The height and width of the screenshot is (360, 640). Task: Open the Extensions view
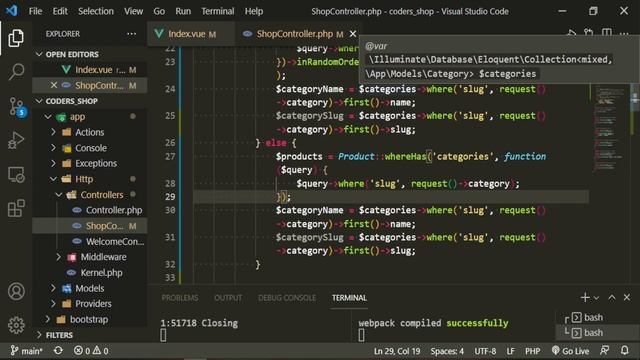pos(16,208)
